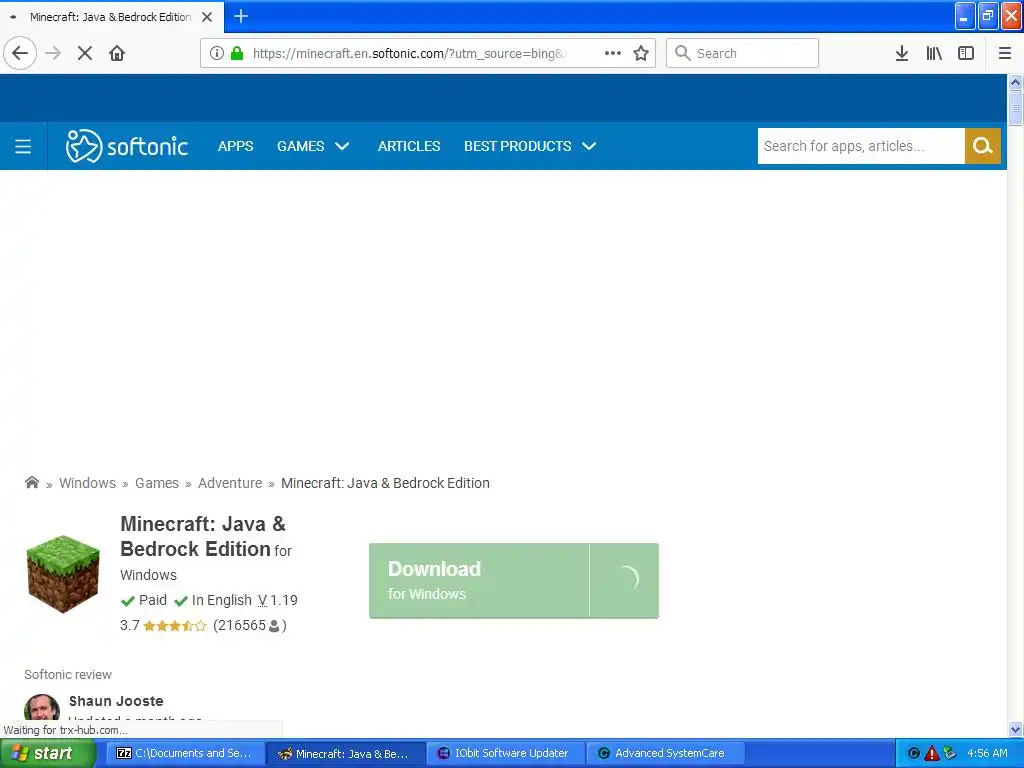Open the GAMES menu item

coord(300,146)
